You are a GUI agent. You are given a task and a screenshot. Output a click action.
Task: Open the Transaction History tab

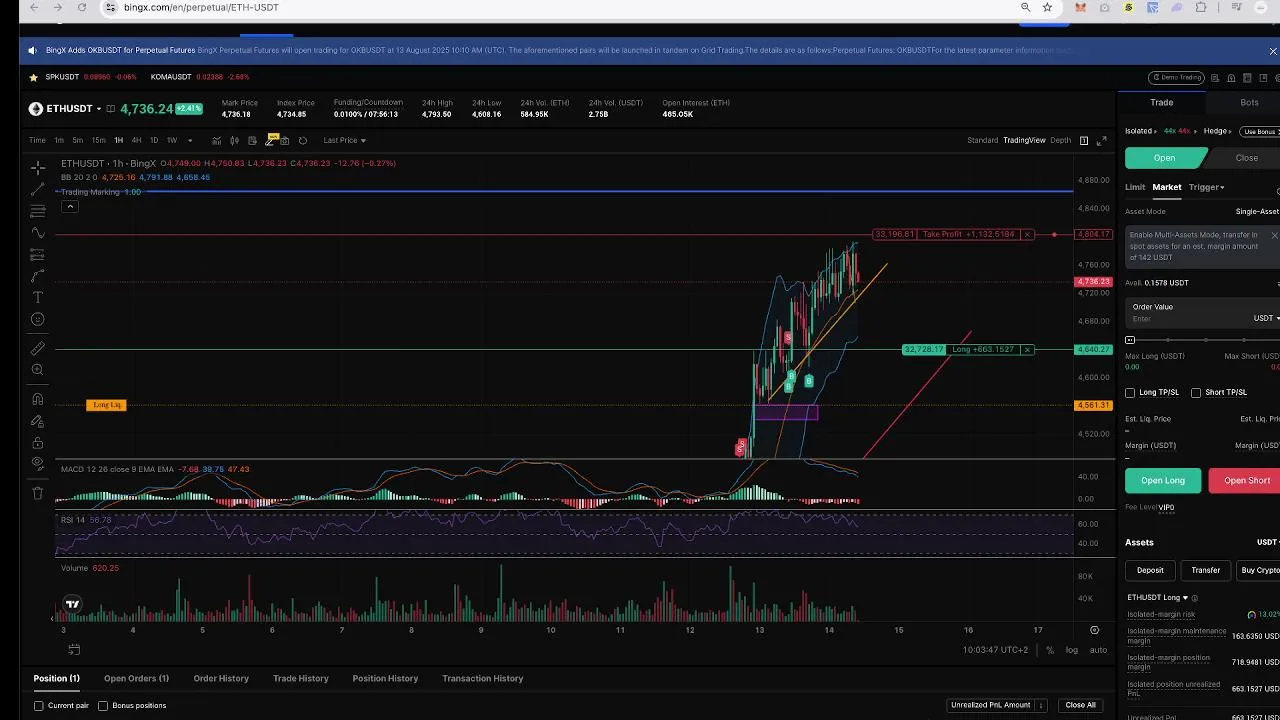[x=483, y=679]
